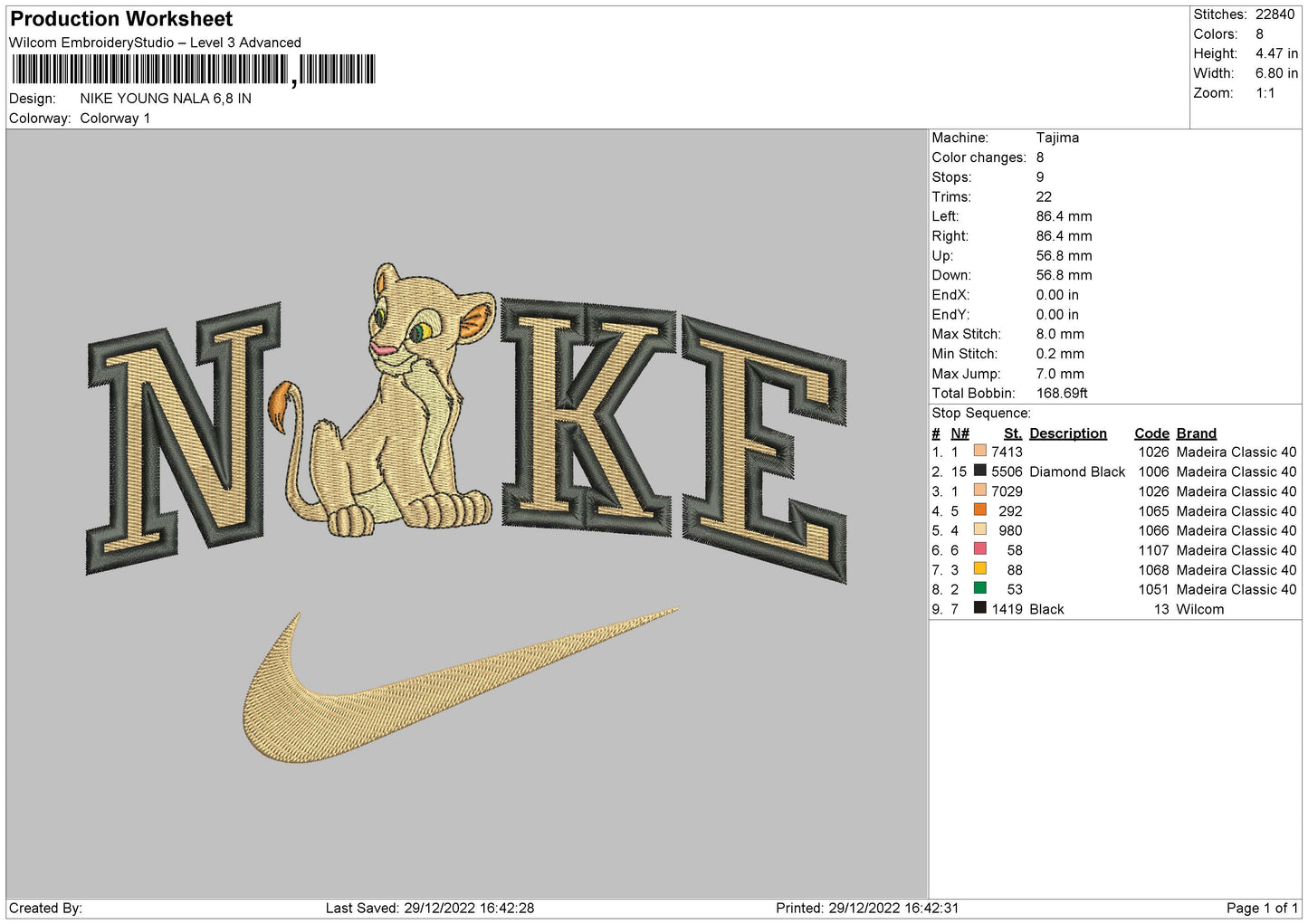This screenshot has width=1308, height=924.
Task: Click the Total Bobbin value 168.69ft
Action: [1062, 394]
